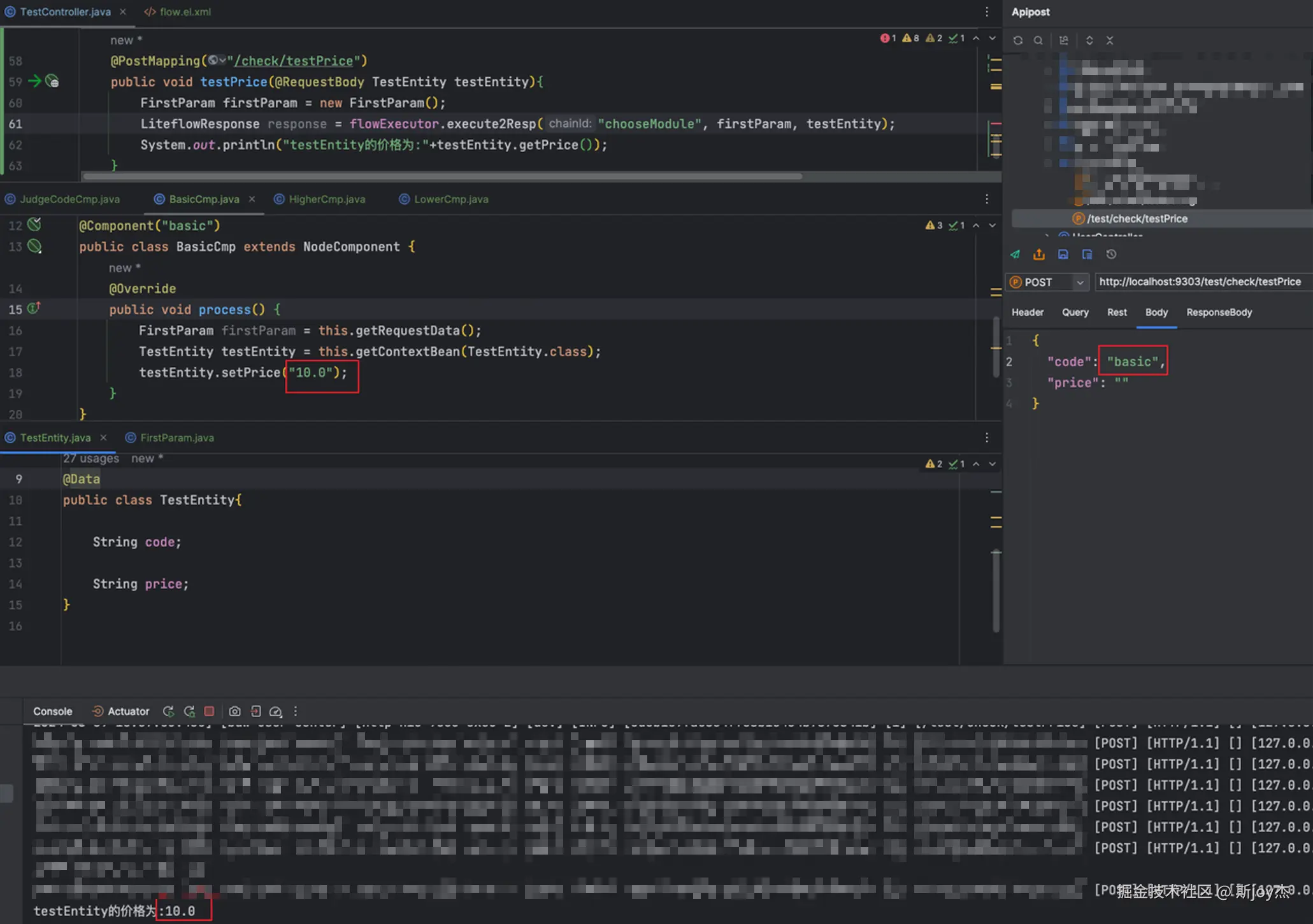The height and width of the screenshot is (924, 1313).
Task: Stop the running application with red square
Action: pyautogui.click(x=209, y=711)
